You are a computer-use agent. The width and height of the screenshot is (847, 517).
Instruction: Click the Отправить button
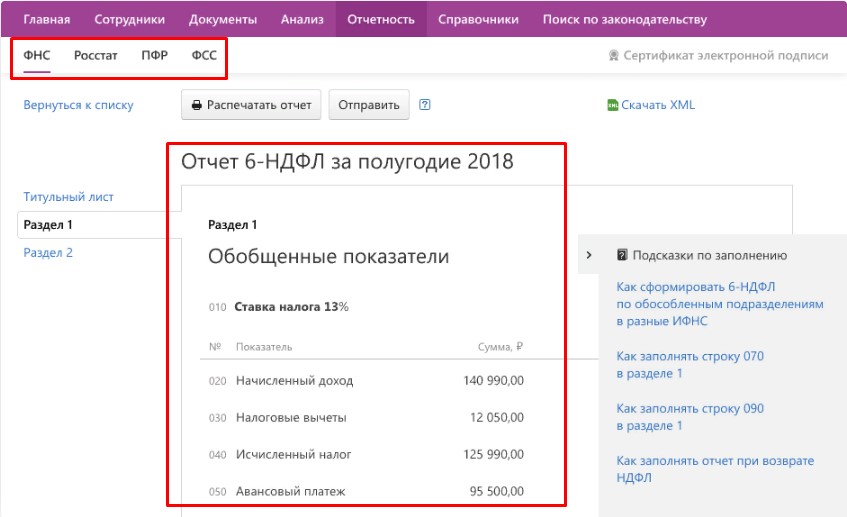click(369, 105)
